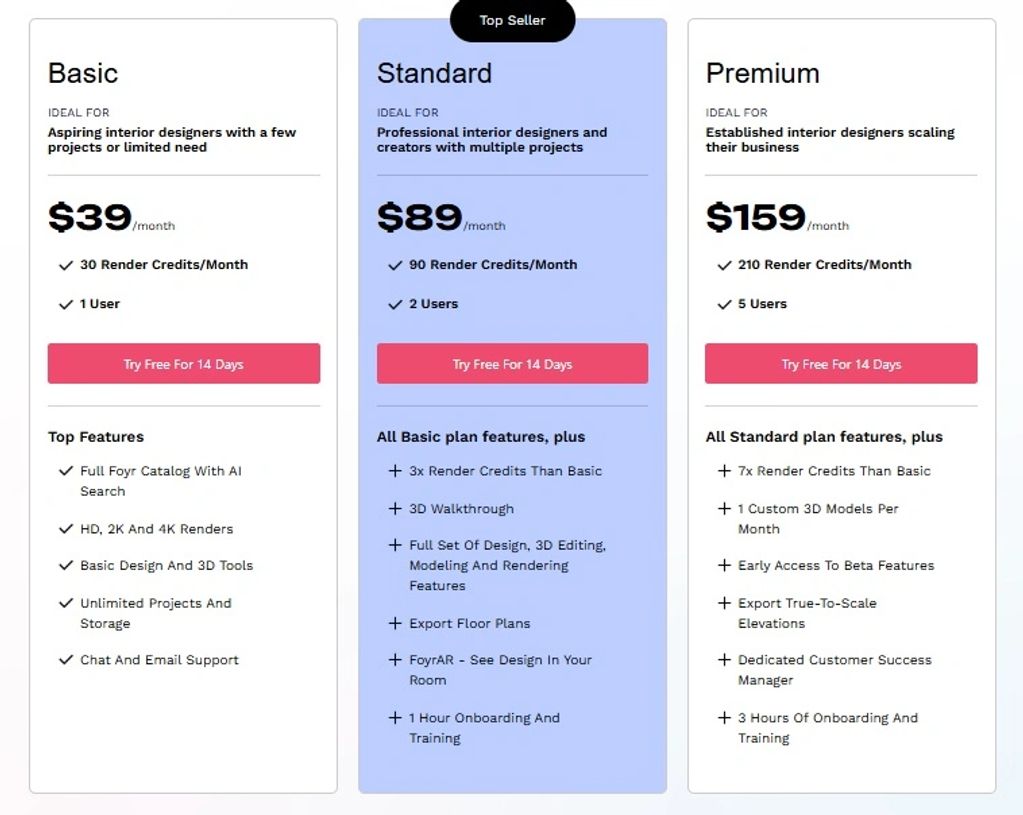1023x815 pixels.
Task: Click plus icon beside FoyrAR feature
Action: click(395, 660)
